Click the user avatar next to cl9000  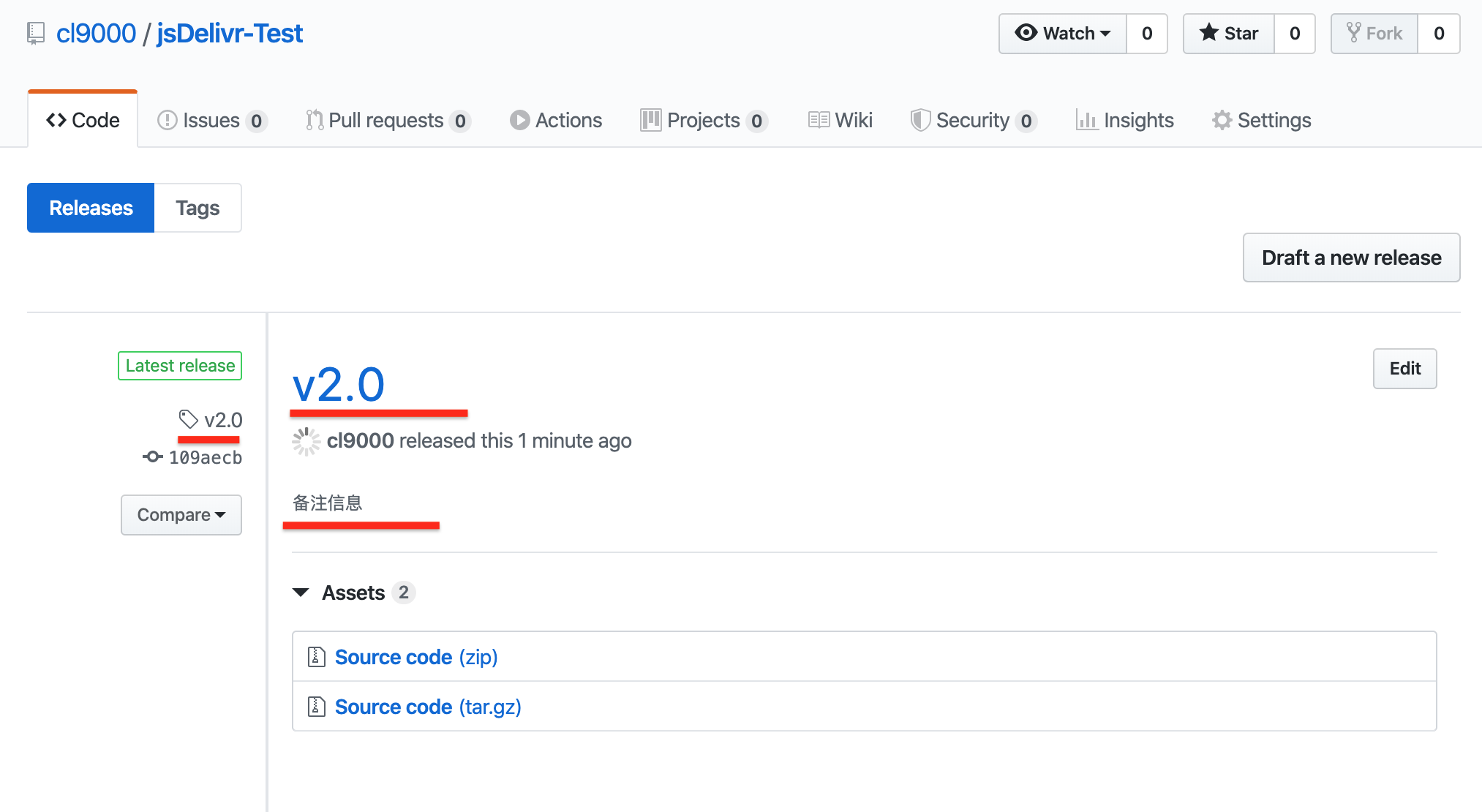306,441
